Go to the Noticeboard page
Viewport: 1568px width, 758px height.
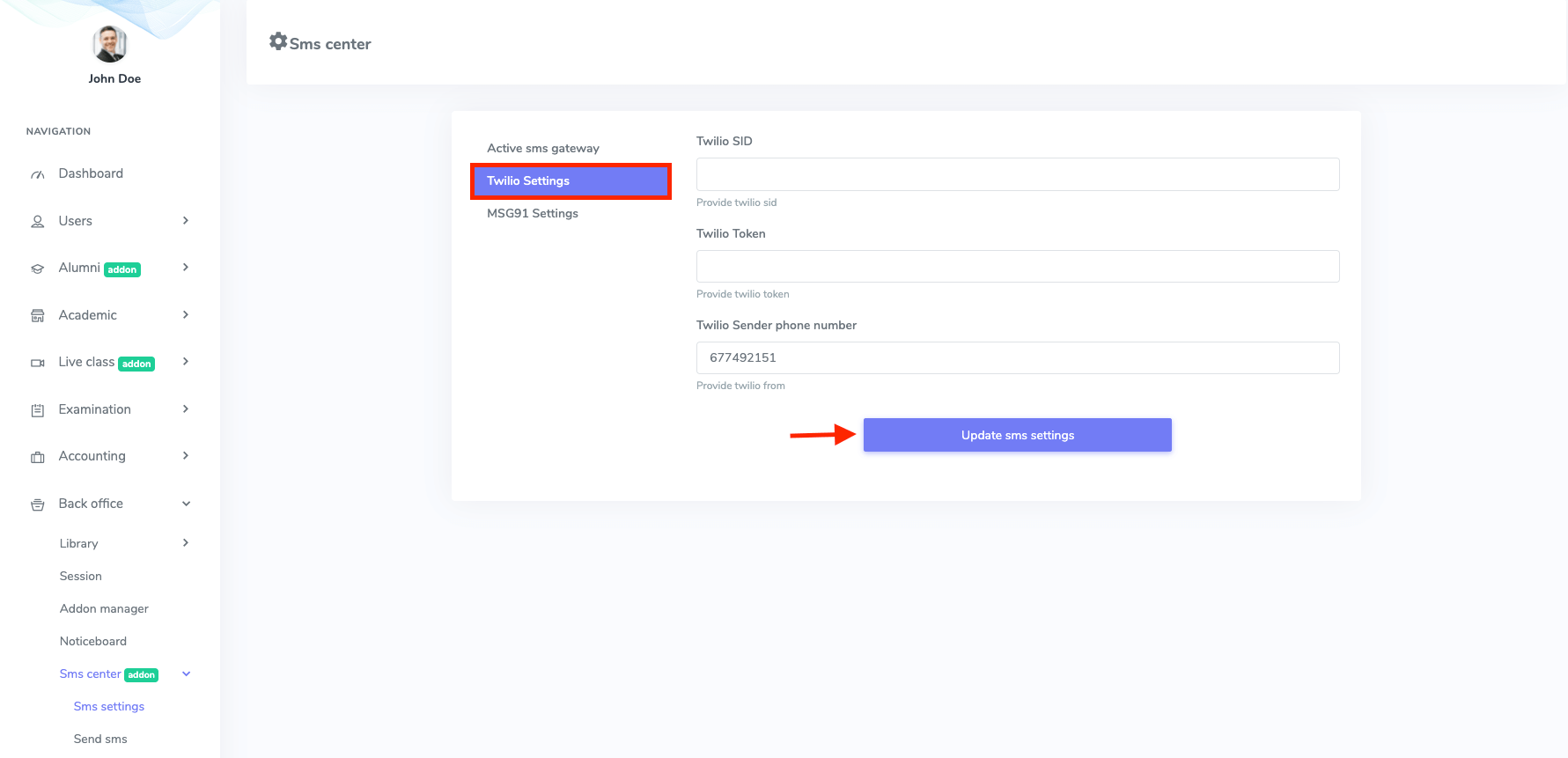click(92, 641)
